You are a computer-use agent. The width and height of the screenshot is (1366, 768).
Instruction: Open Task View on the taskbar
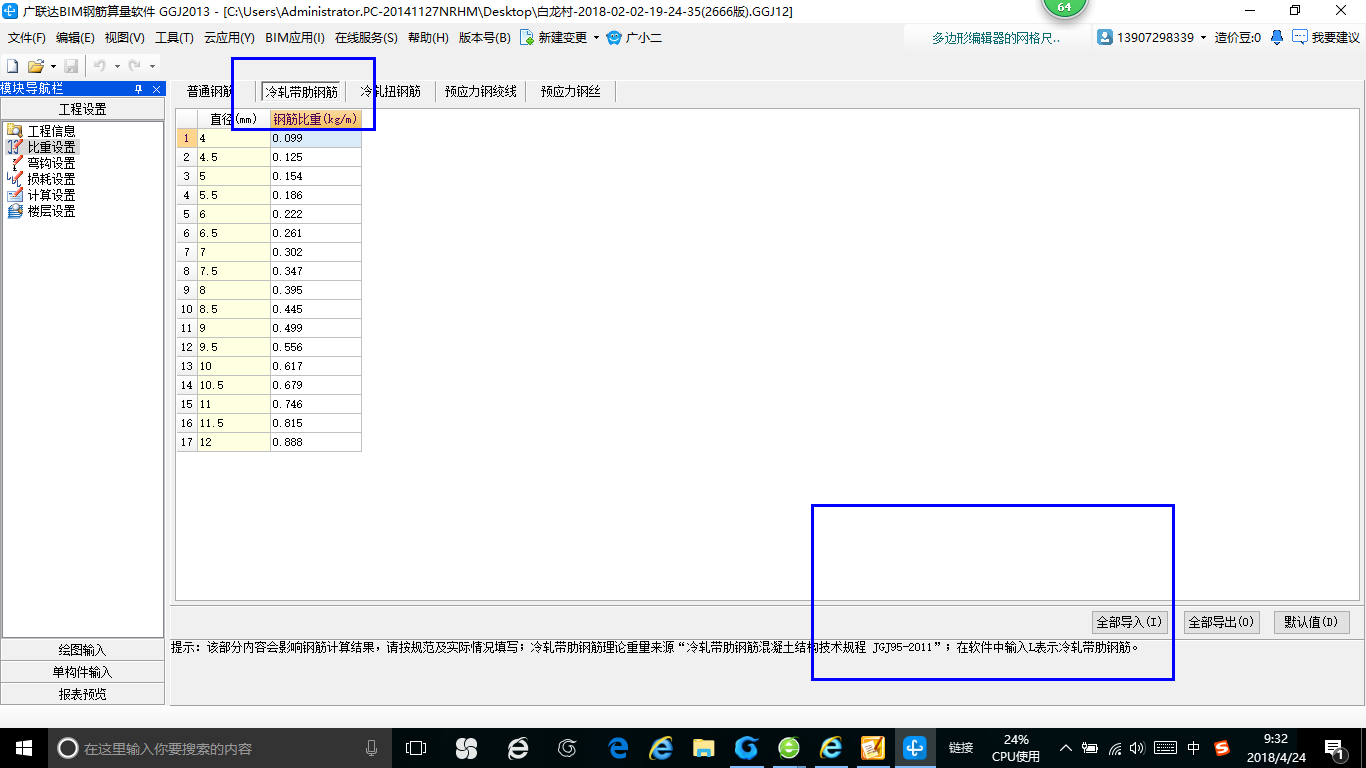pyautogui.click(x=416, y=748)
